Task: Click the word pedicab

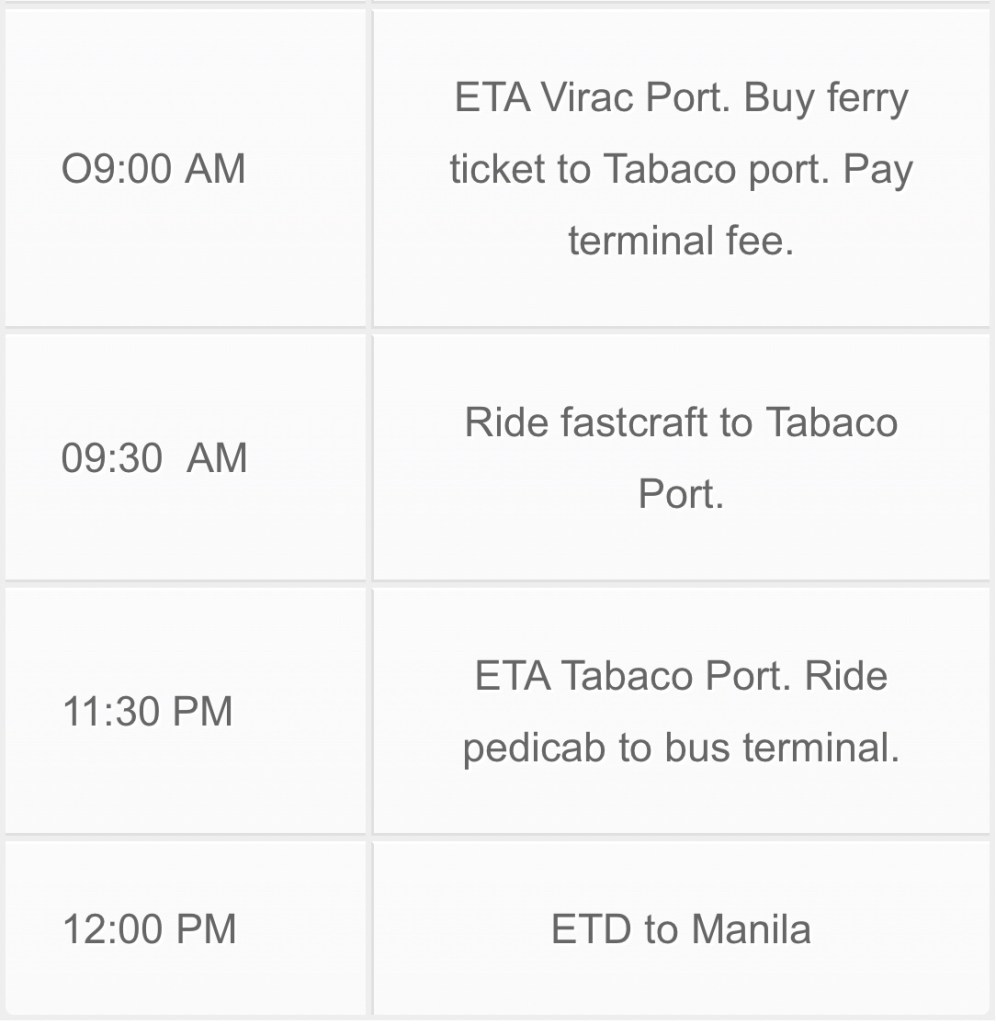Action: coord(534,749)
